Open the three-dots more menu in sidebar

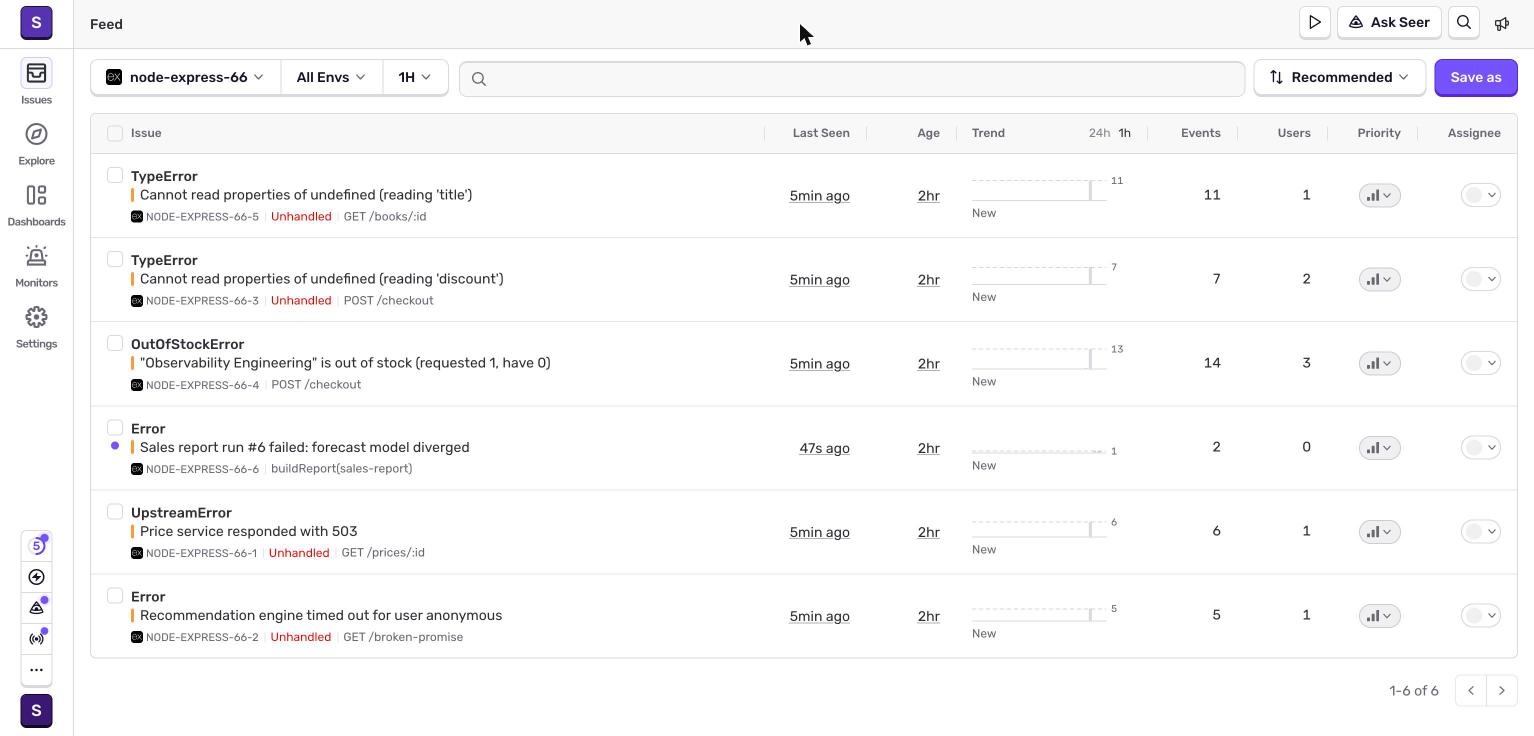[36, 670]
